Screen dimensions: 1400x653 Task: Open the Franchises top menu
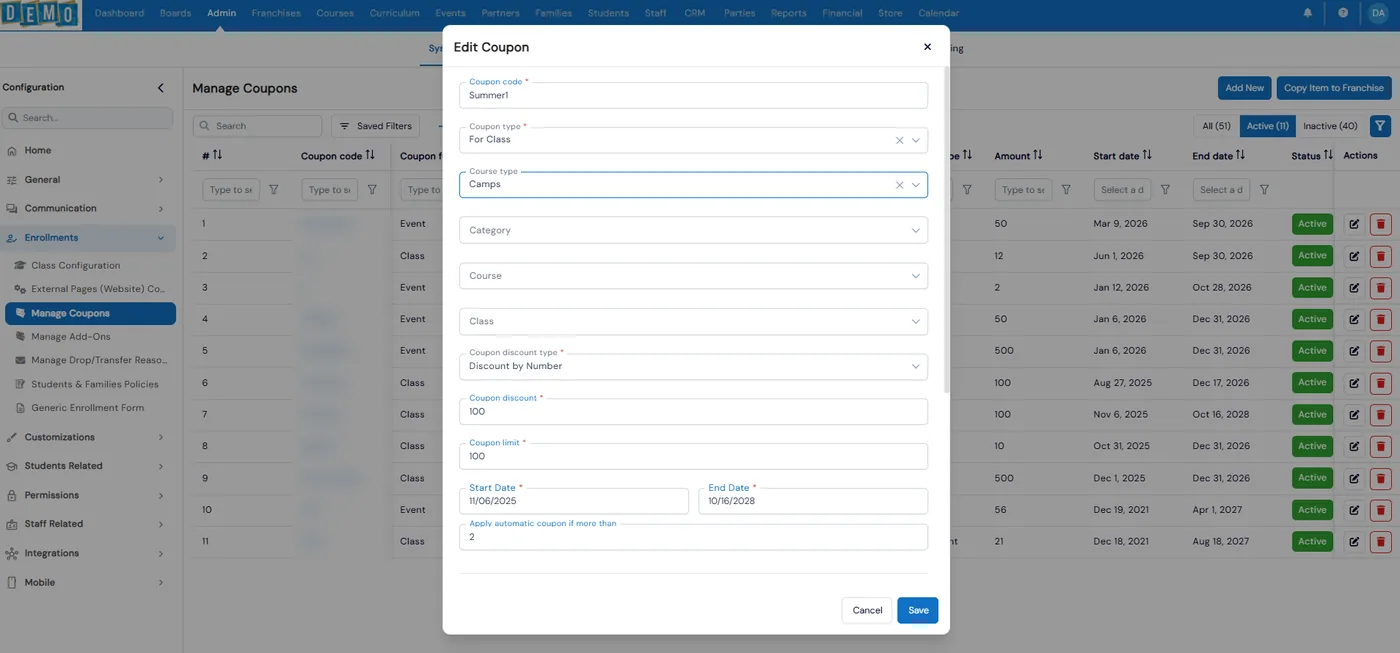[276, 13]
